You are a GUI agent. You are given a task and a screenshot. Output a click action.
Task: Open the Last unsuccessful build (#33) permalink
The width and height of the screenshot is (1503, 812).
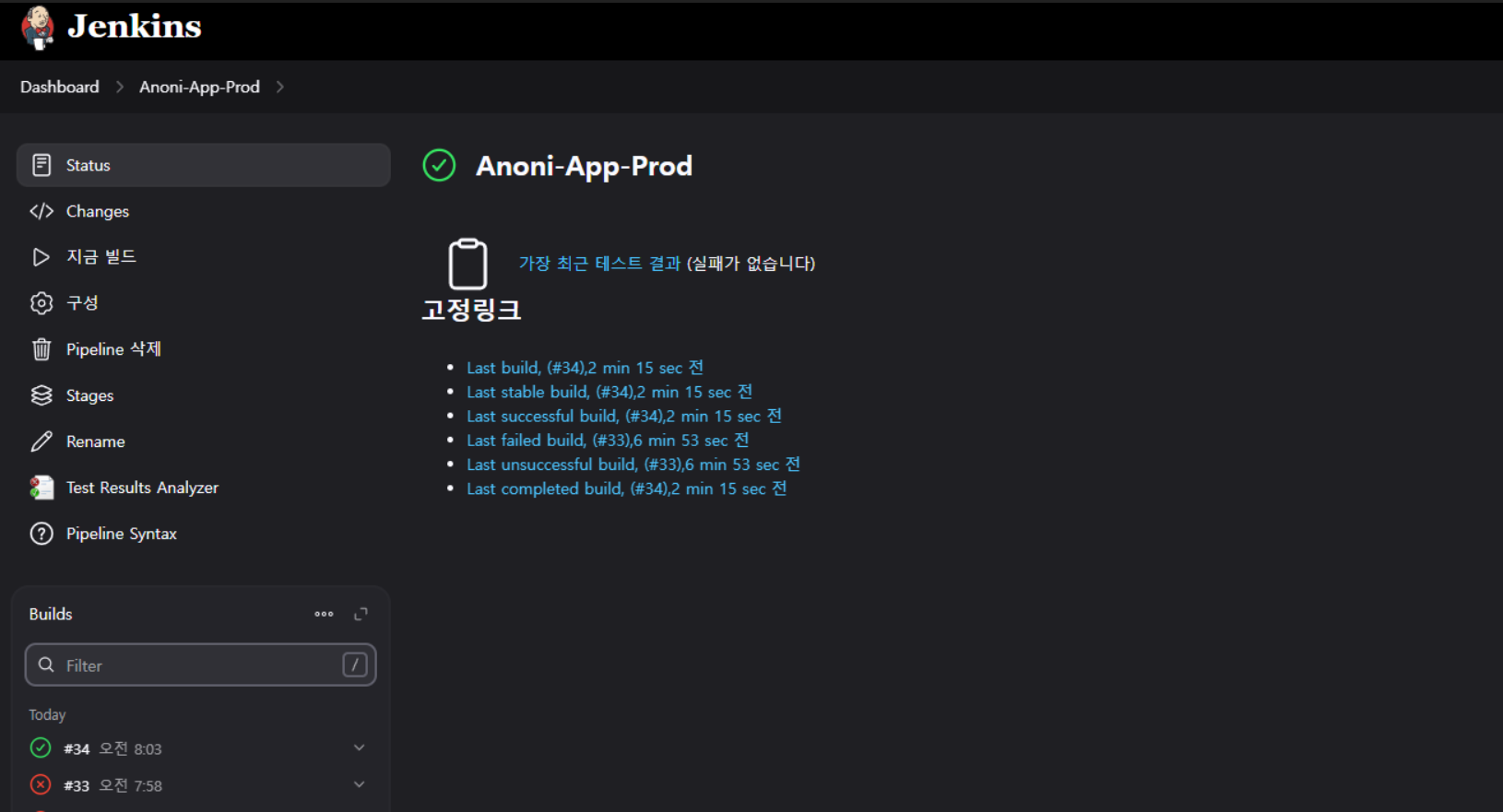click(x=633, y=465)
